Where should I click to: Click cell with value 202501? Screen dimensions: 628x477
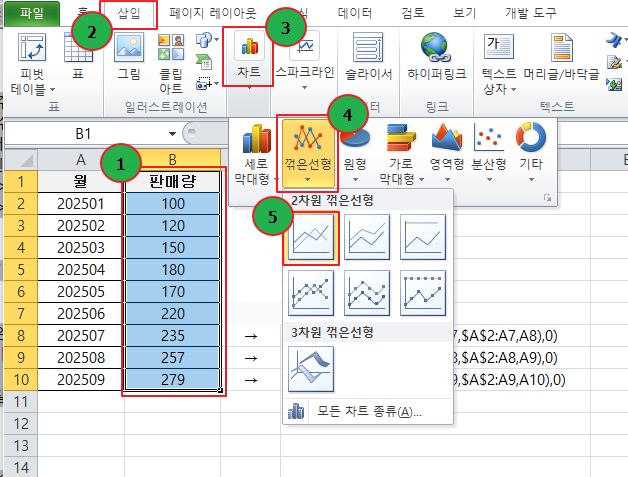coord(81,204)
